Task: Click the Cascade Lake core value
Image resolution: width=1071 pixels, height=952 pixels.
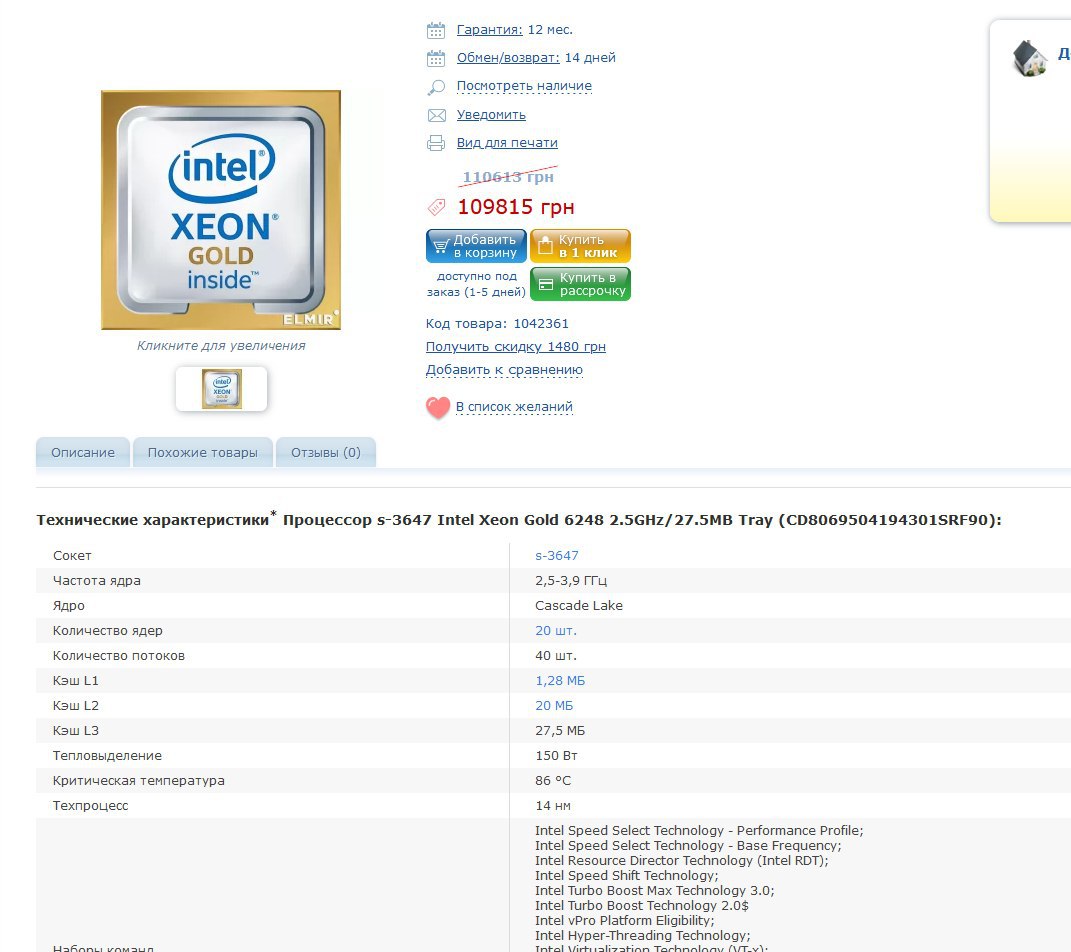Action: pyautogui.click(x=579, y=606)
